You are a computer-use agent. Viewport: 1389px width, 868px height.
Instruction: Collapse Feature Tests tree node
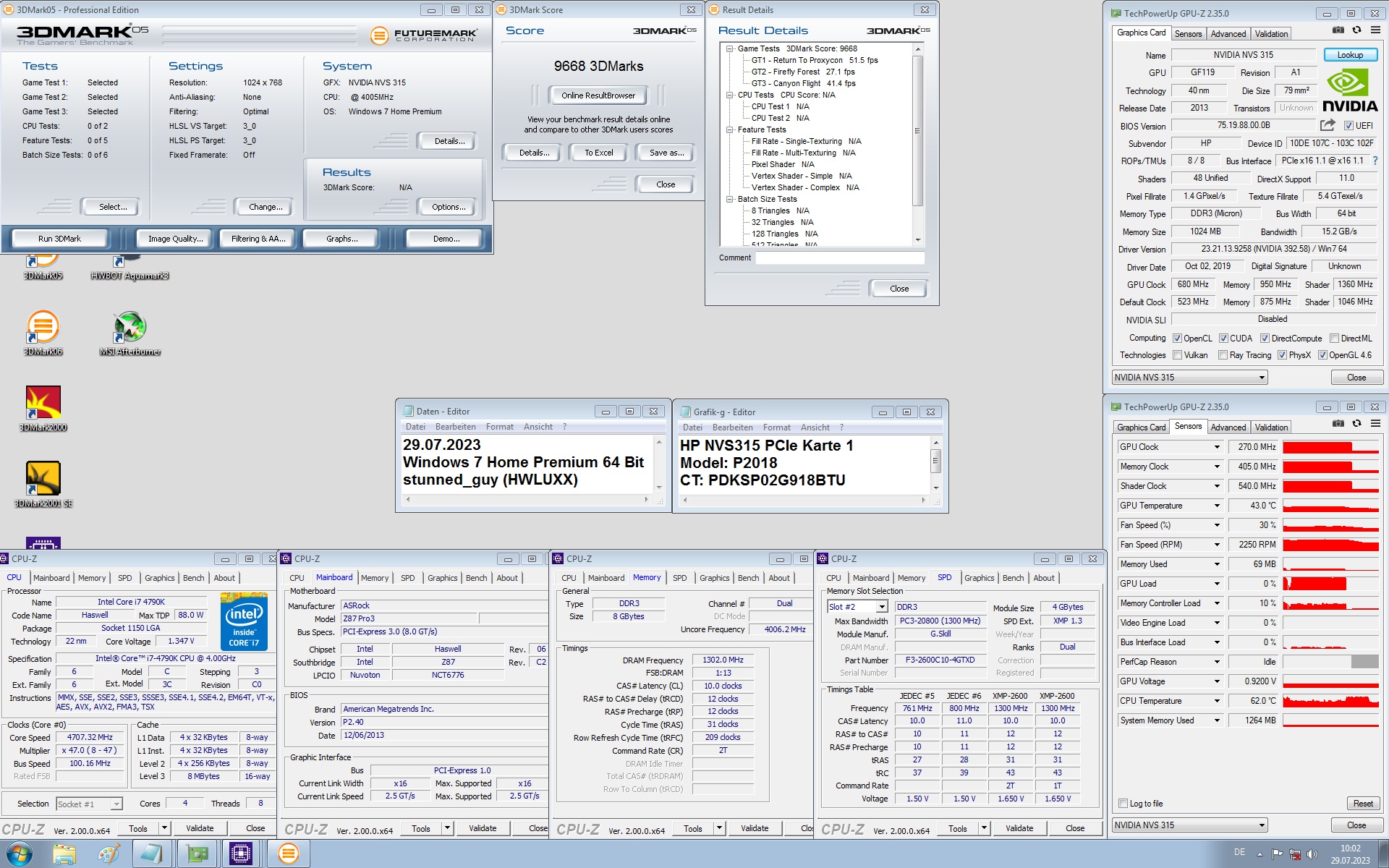(x=729, y=130)
